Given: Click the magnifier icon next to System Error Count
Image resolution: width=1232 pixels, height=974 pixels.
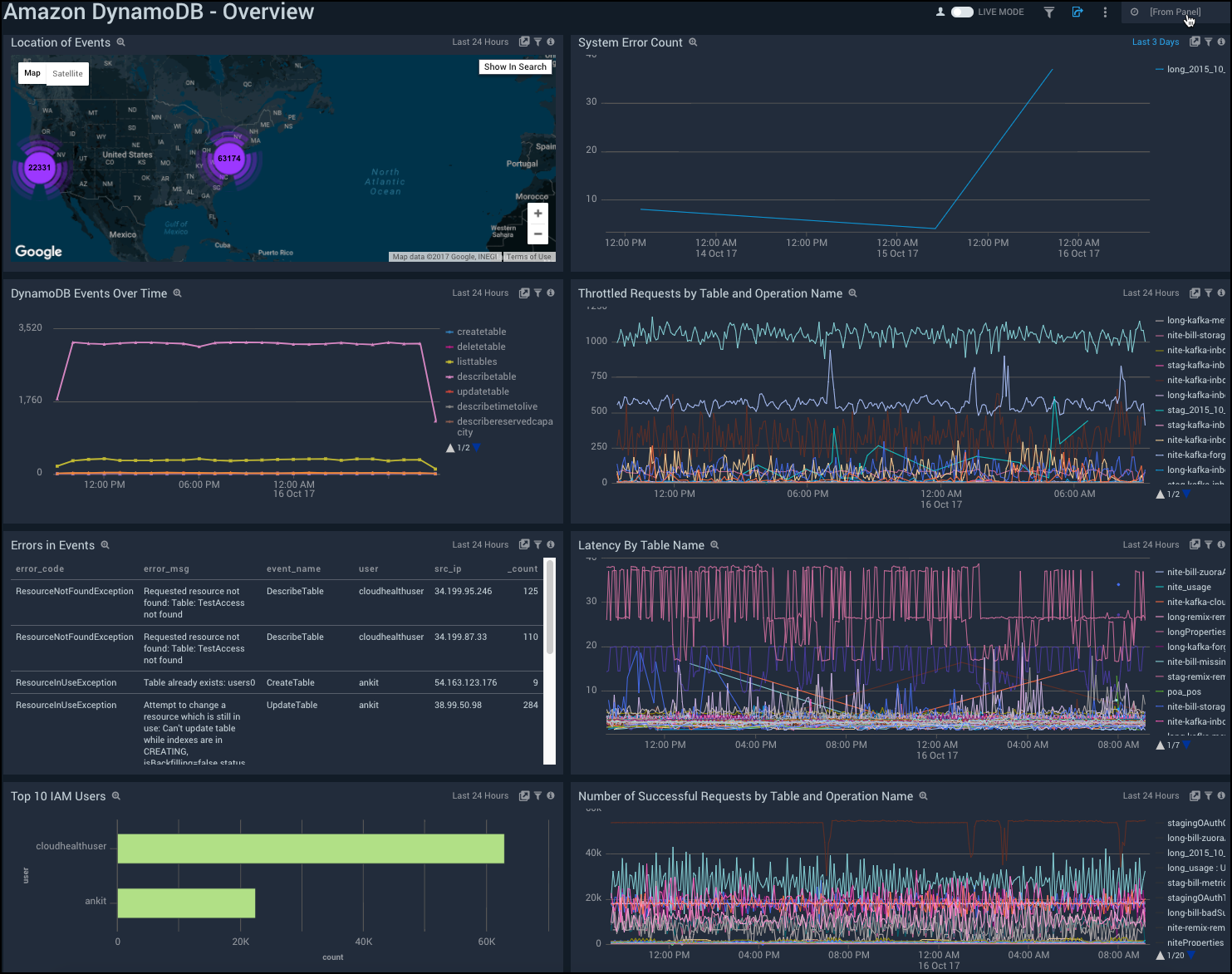Looking at the screenshot, I should point(693,42).
